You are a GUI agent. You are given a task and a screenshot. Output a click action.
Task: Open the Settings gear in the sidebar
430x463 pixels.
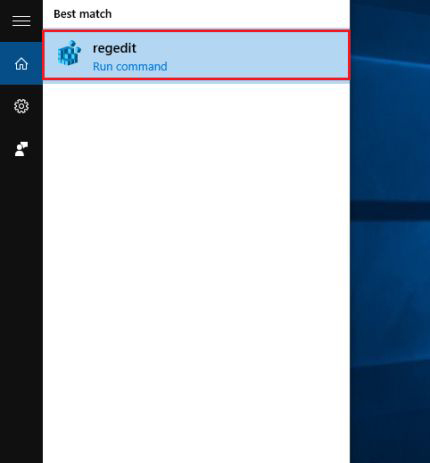[x=21, y=106]
